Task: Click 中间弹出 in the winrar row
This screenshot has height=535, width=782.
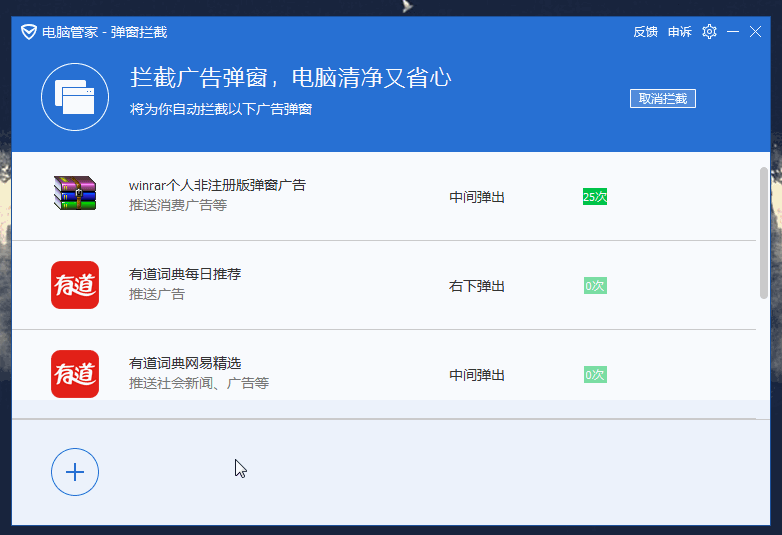Action: [x=477, y=197]
